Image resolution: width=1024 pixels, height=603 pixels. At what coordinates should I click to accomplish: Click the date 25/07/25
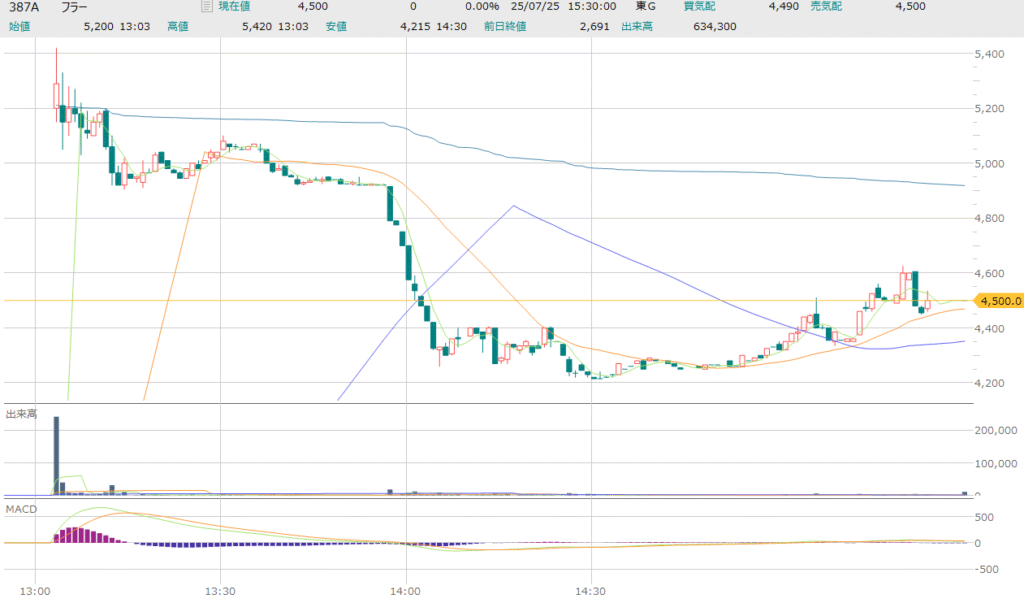535,7
